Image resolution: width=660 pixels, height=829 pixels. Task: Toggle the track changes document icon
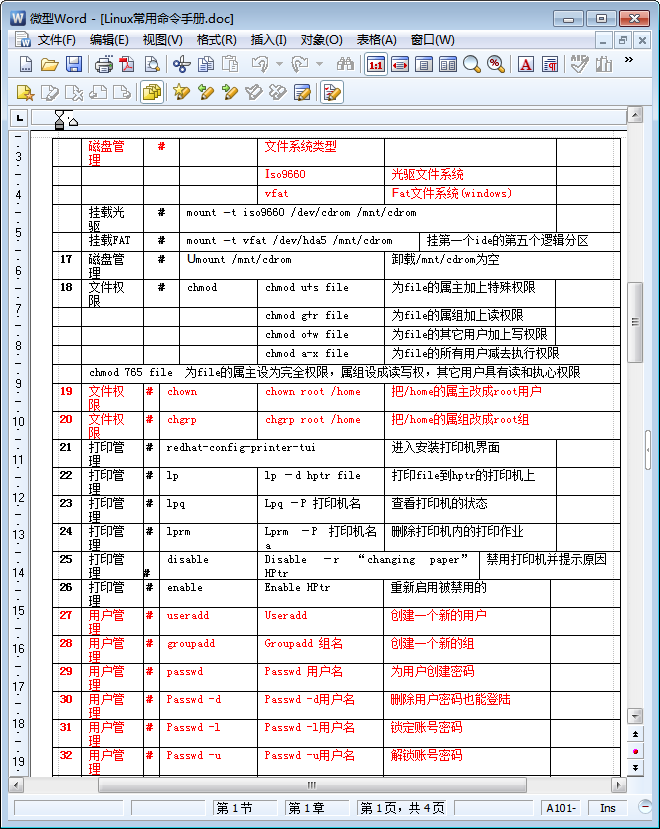pos(332,93)
